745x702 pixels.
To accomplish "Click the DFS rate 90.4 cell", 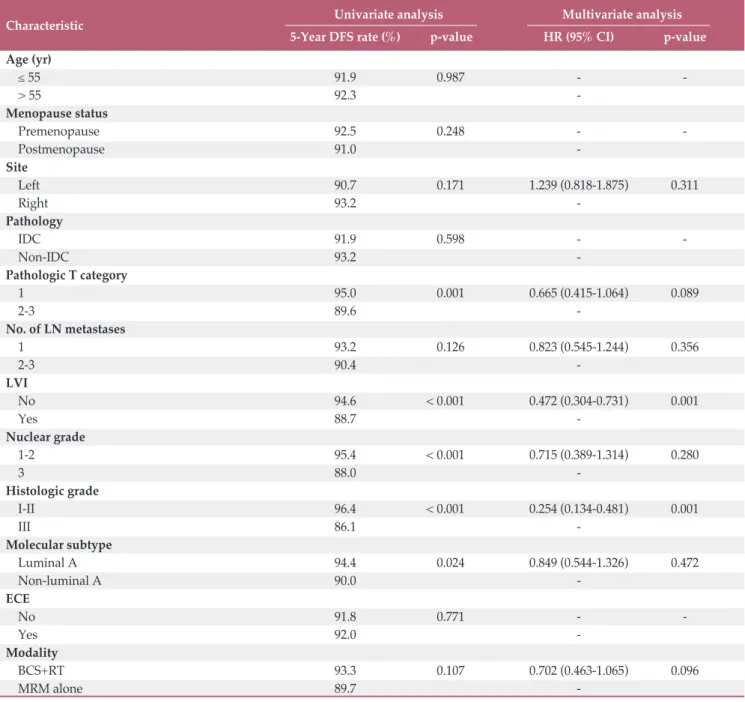I will pos(345,365).
